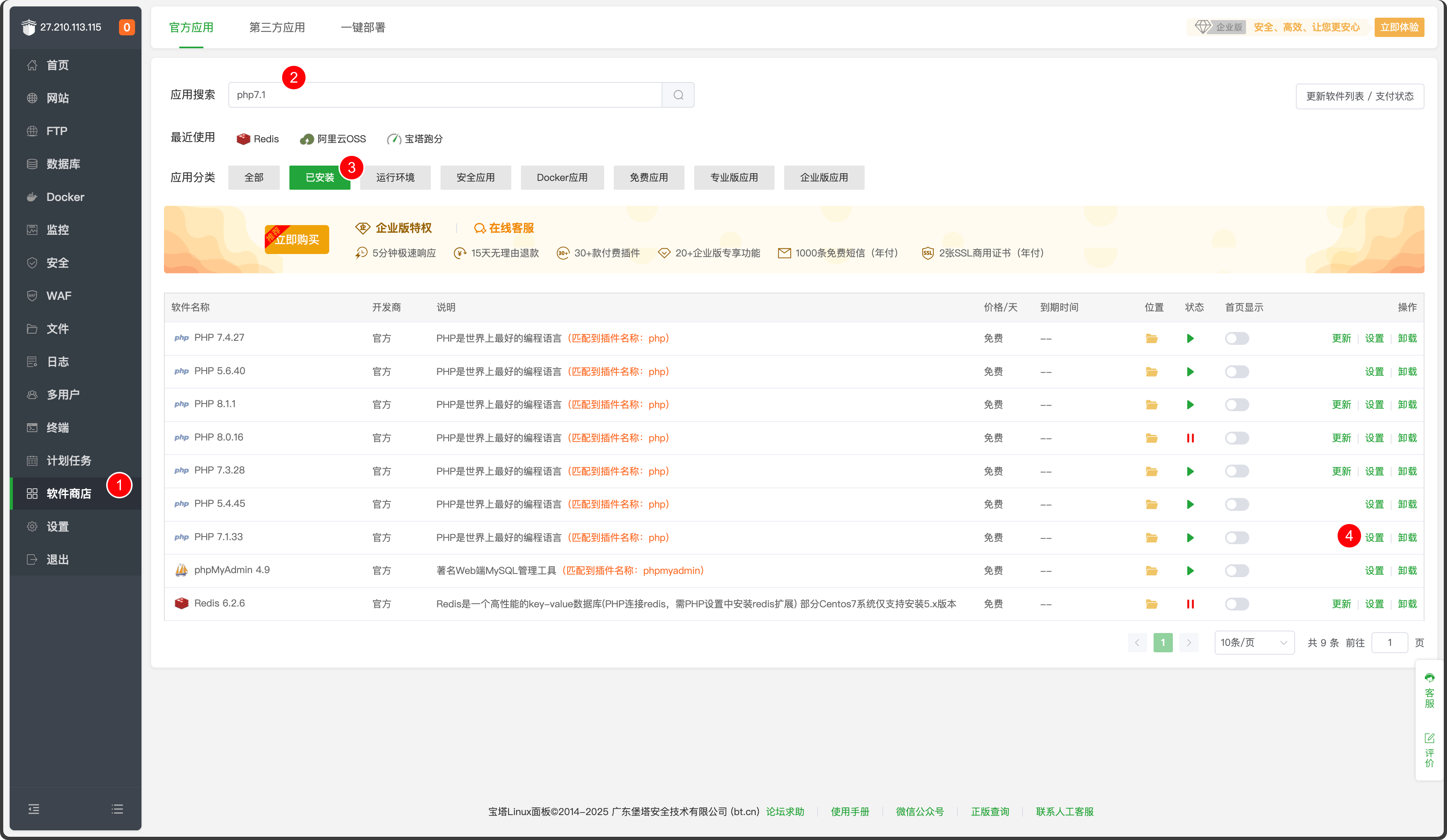
Task: Toggle homepage display for PHP 8.0.16
Action: pyautogui.click(x=1237, y=438)
